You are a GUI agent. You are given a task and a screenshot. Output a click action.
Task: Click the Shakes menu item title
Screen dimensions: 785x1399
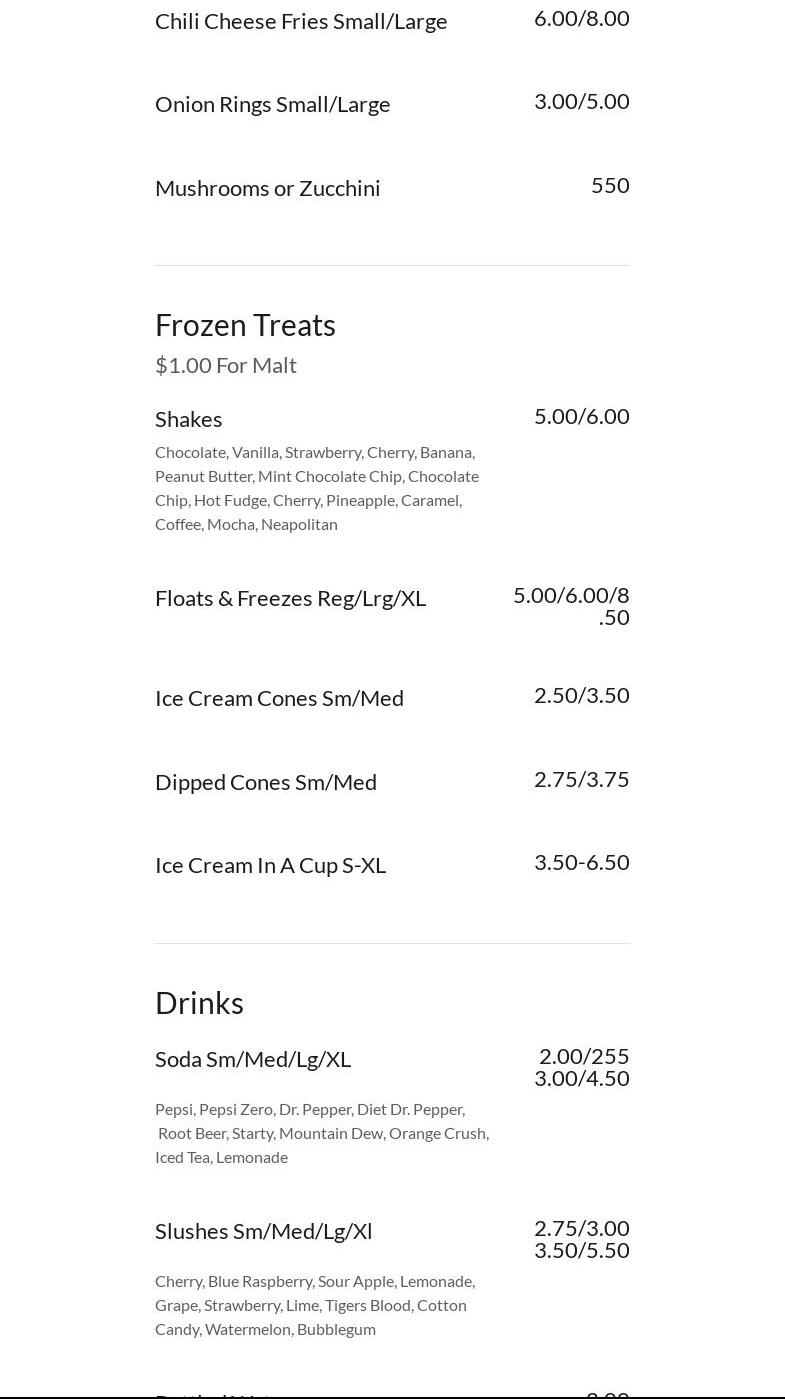pyautogui.click(x=188, y=419)
